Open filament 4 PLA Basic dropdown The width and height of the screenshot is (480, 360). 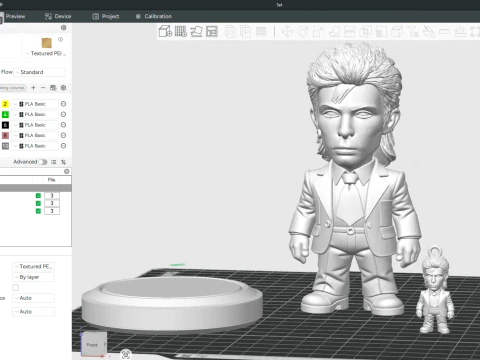coord(35,114)
